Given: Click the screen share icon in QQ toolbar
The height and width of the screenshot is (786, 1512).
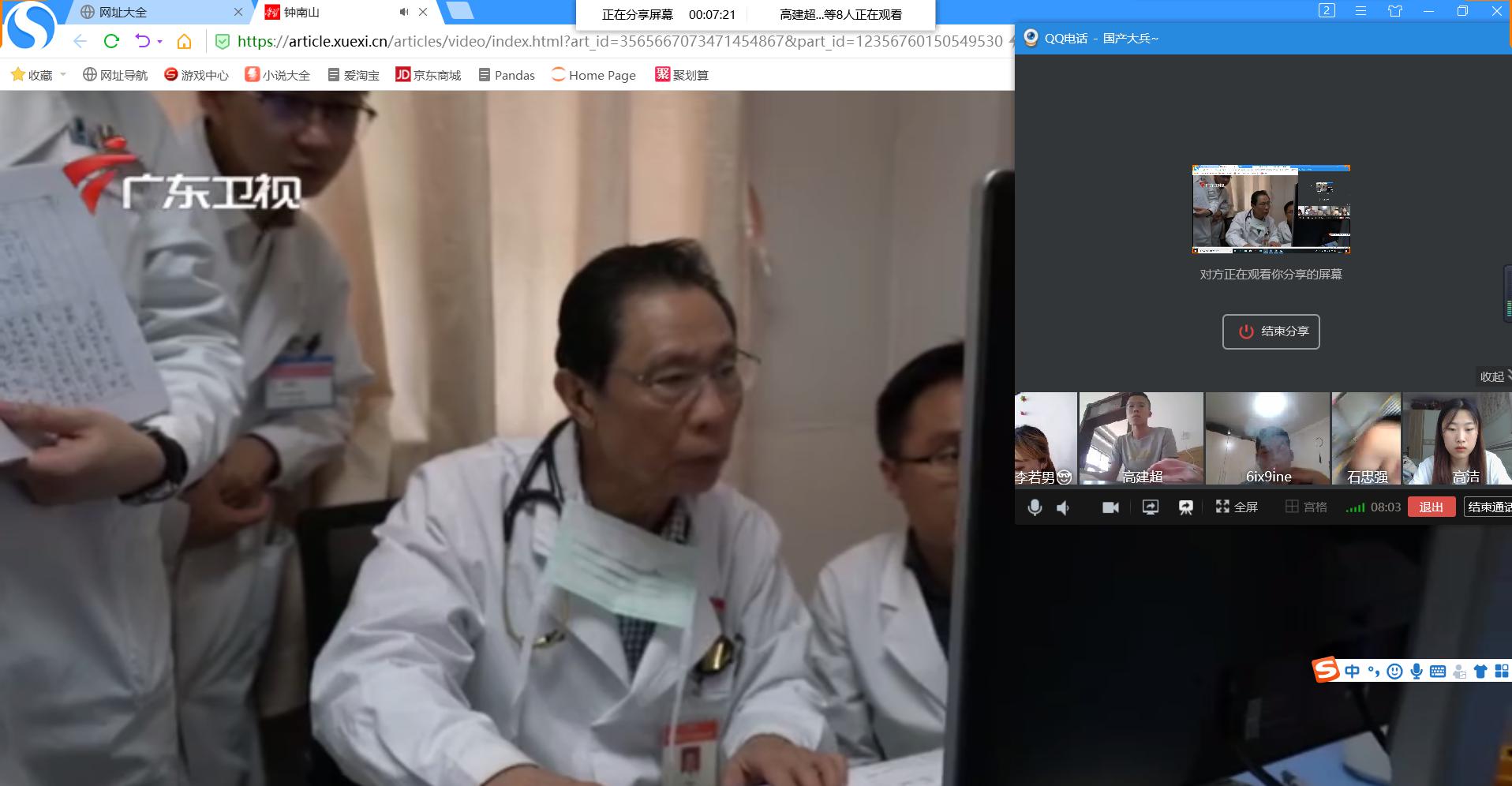Looking at the screenshot, I should point(1150,507).
